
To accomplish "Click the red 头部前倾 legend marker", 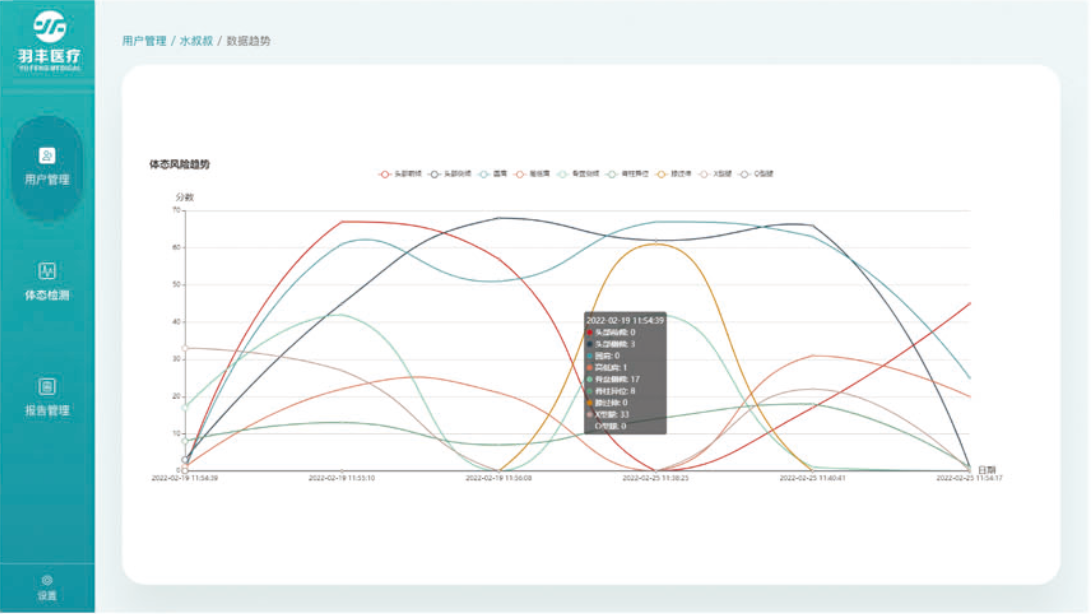I will [x=385, y=174].
